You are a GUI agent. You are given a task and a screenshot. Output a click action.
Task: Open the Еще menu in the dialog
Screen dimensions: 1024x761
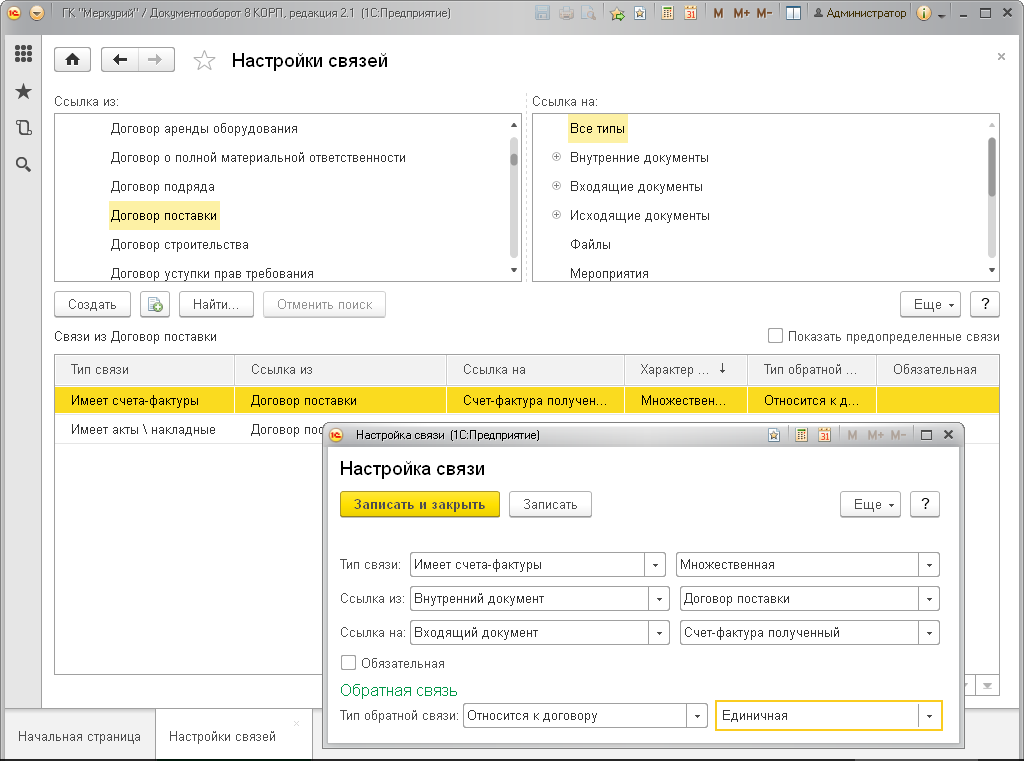871,504
